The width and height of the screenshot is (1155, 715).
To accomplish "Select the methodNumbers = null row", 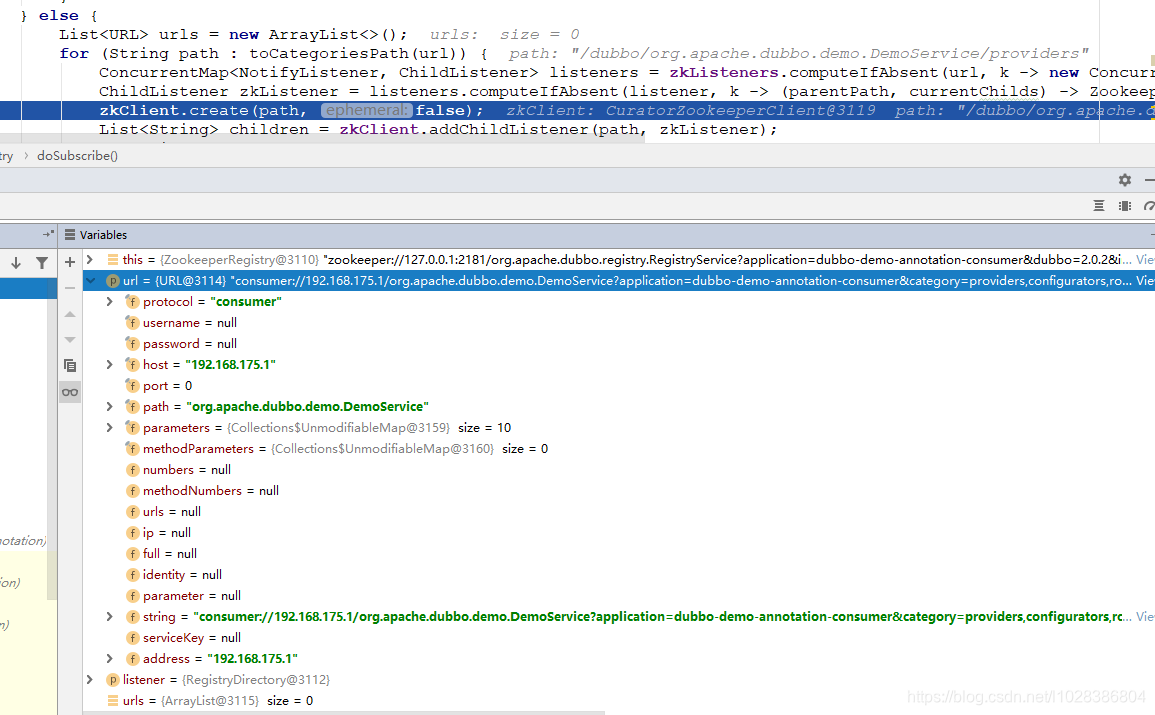I will 619,490.
